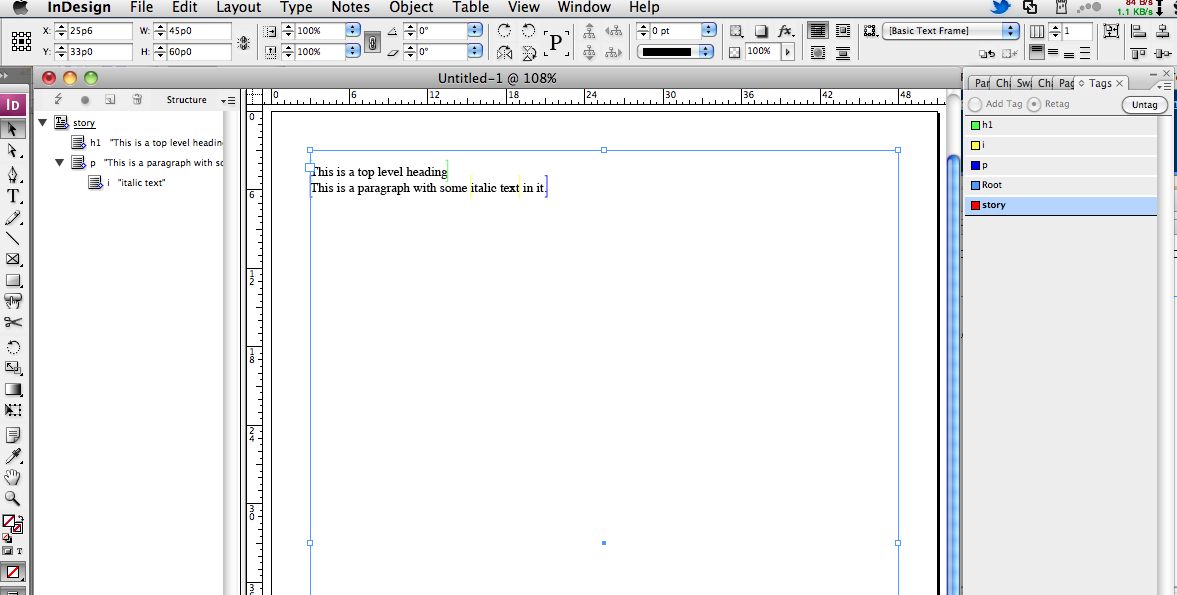Select the Type tool

point(12,197)
